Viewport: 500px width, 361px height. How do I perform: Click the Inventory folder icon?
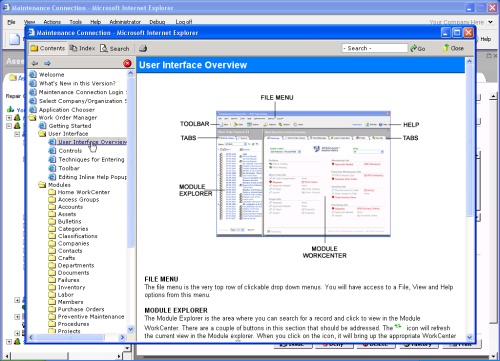tap(52, 287)
